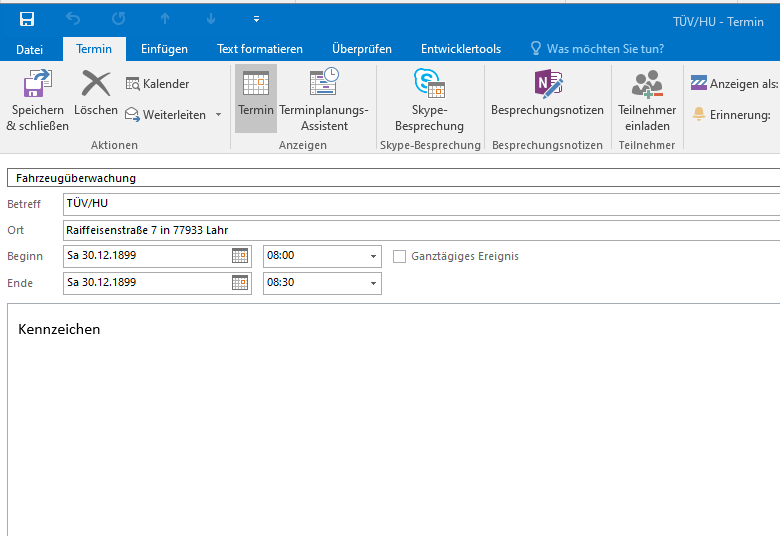
Task: Click the Betreff field containing TÜV/HU
Action: click(x=421, y=204)
